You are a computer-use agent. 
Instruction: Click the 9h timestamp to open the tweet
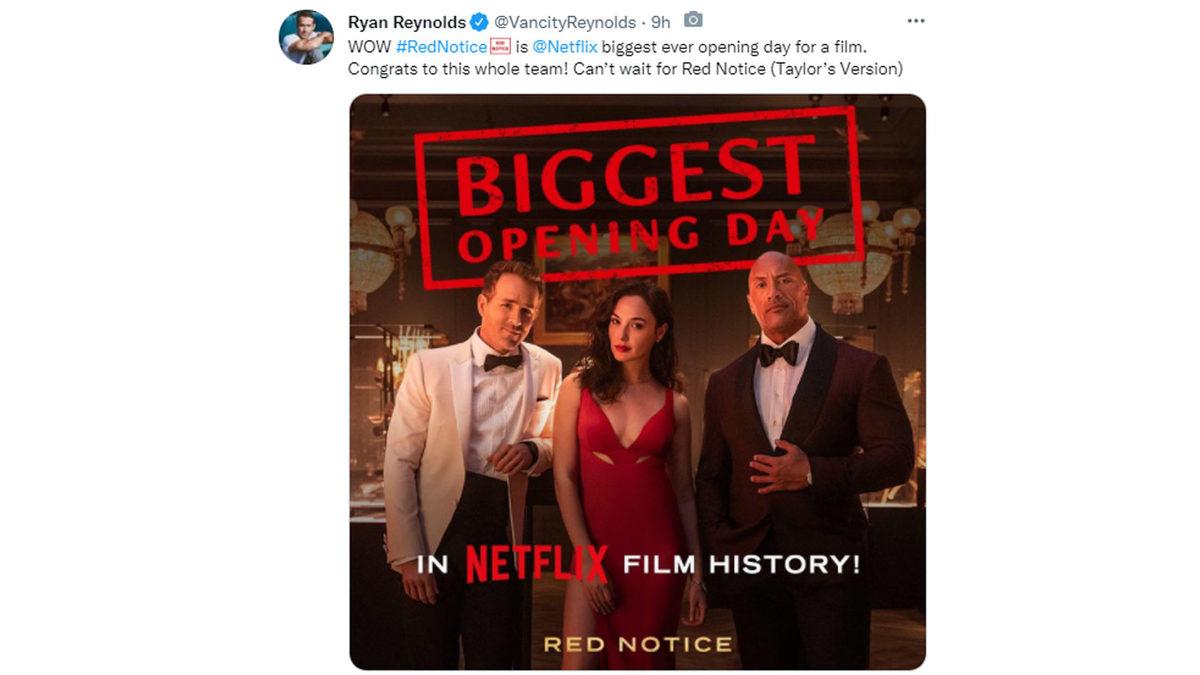click(663, 20)
